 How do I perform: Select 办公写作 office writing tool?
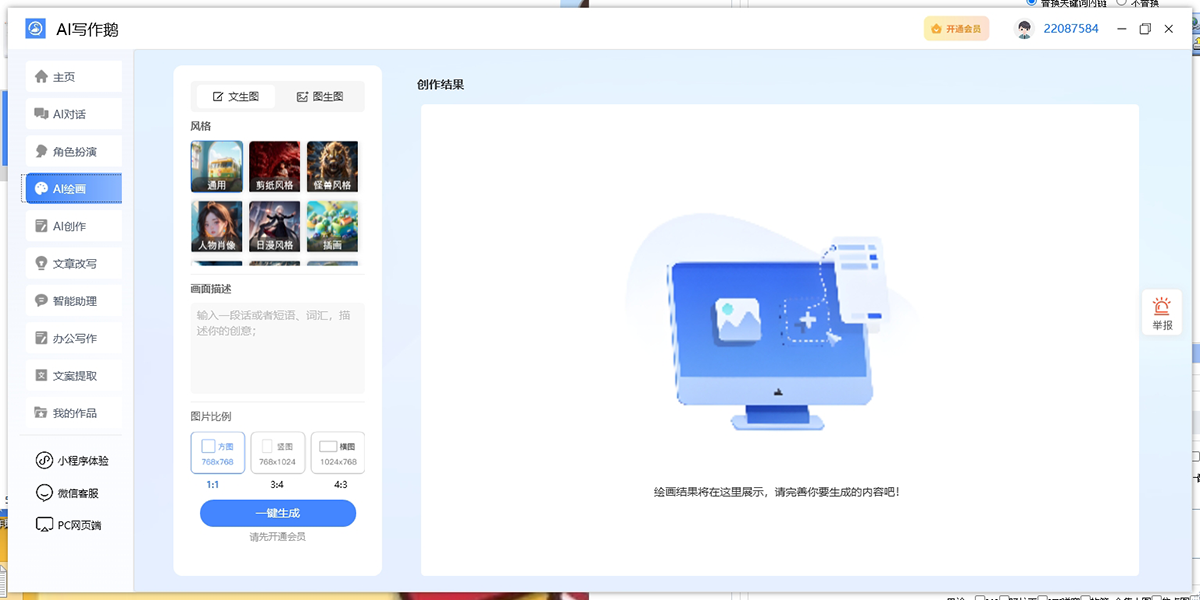73,337
